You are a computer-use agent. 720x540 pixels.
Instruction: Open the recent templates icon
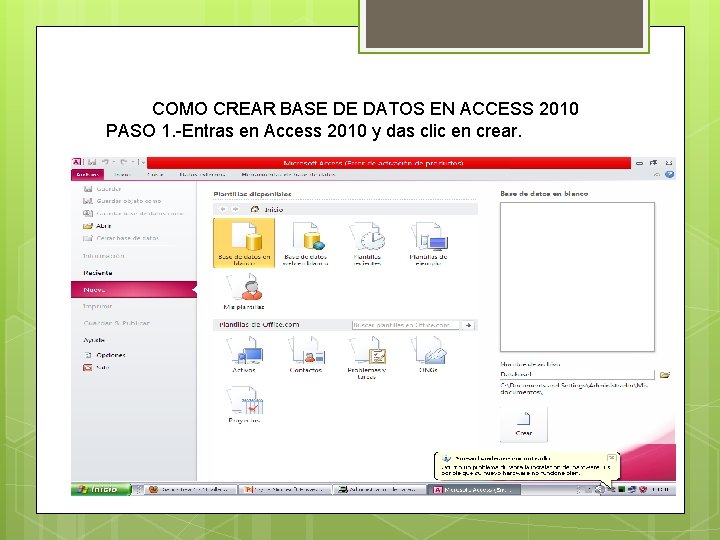[367, 243]
